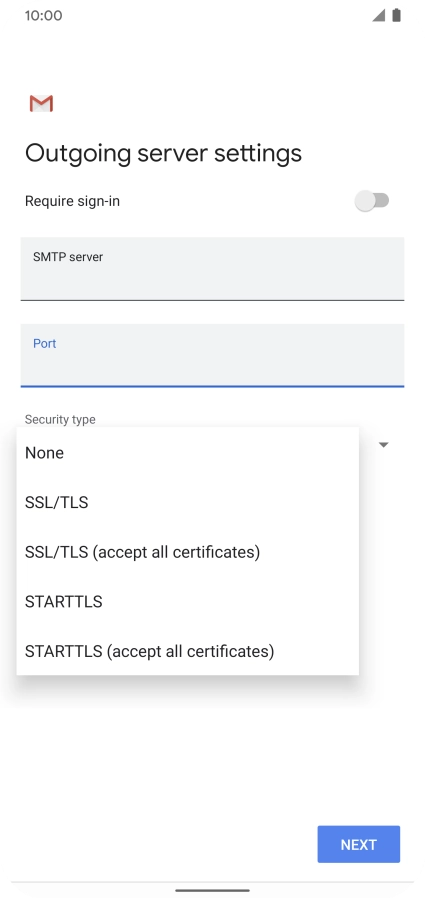Click the Security type dropdown arrow
The image size is (425, 898).
[x=384, y=444]
